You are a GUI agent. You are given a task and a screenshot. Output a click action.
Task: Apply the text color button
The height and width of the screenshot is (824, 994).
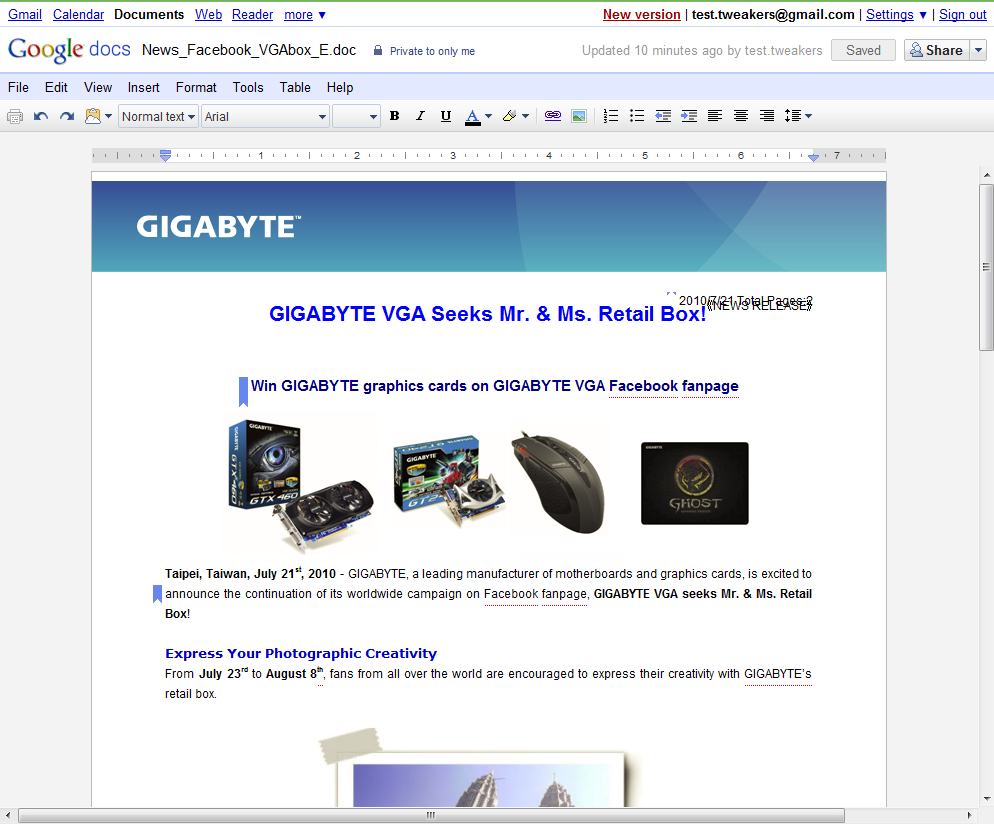[x=472, y=117]
